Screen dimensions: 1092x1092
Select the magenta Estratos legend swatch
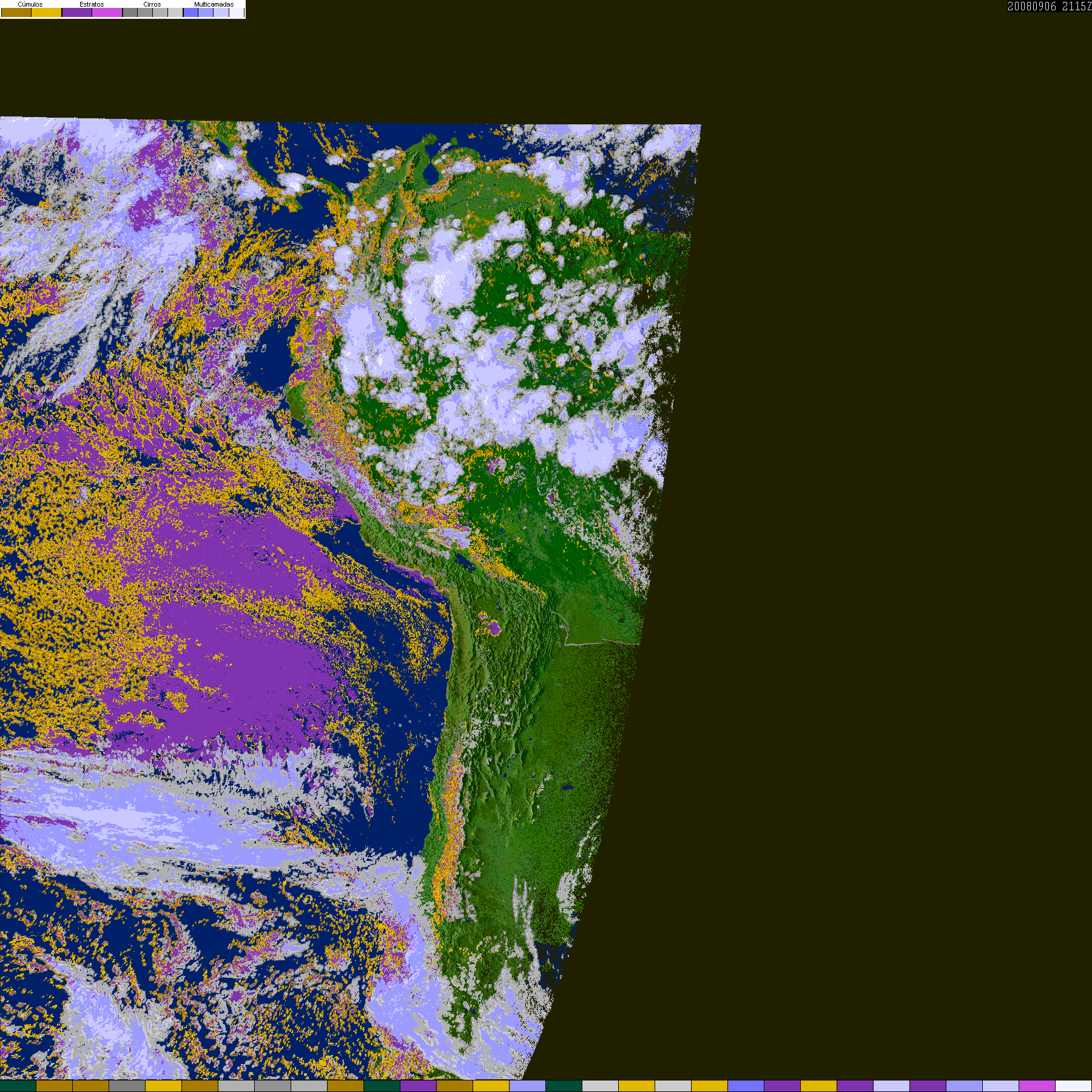107,12
